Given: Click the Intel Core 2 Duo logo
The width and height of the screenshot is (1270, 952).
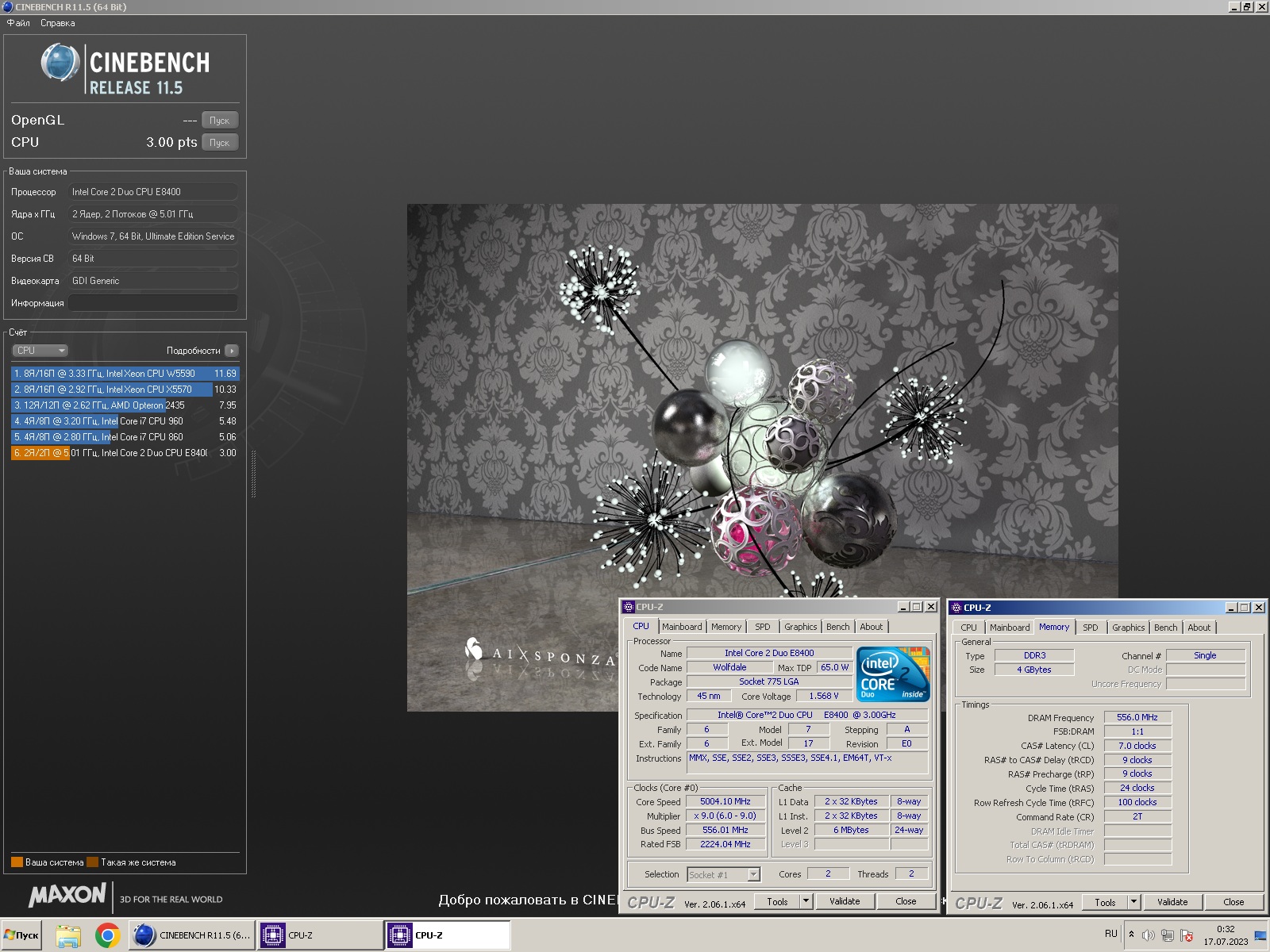Looking at the screenshot, I should click(x=893, y=674).
